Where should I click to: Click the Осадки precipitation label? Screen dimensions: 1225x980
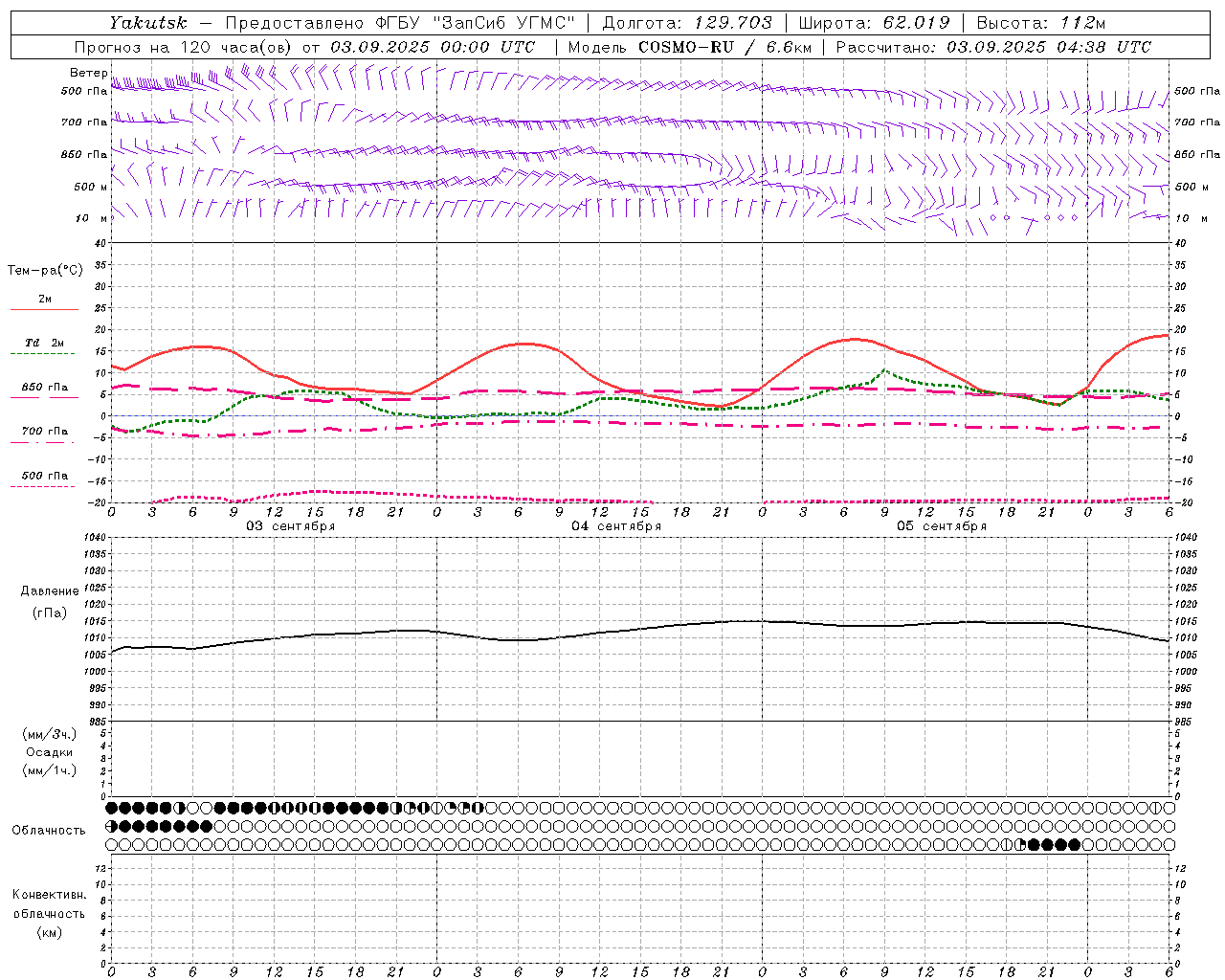coord(50,752)
